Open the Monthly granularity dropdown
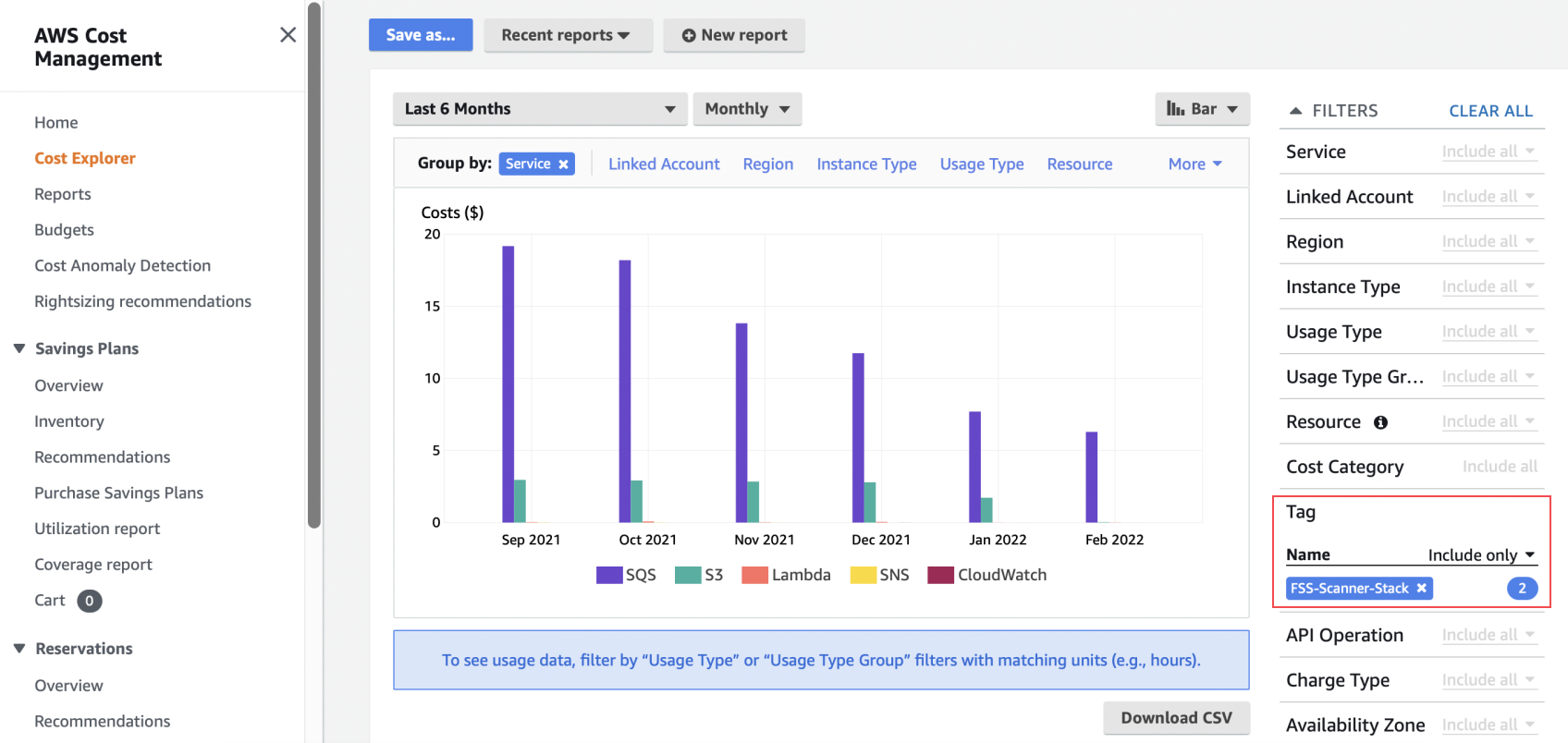1568x743 pixels. (747, 109)
